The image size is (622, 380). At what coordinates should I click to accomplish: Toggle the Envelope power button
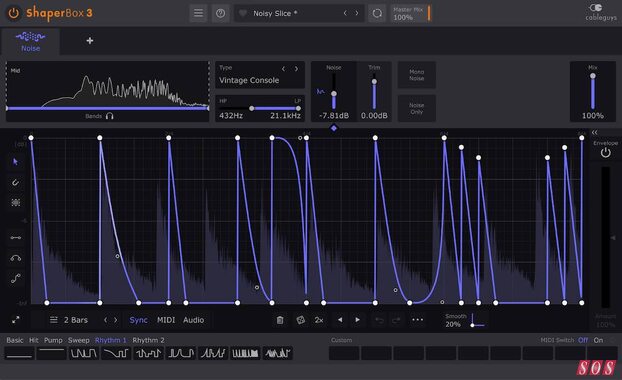coord(605,152)
